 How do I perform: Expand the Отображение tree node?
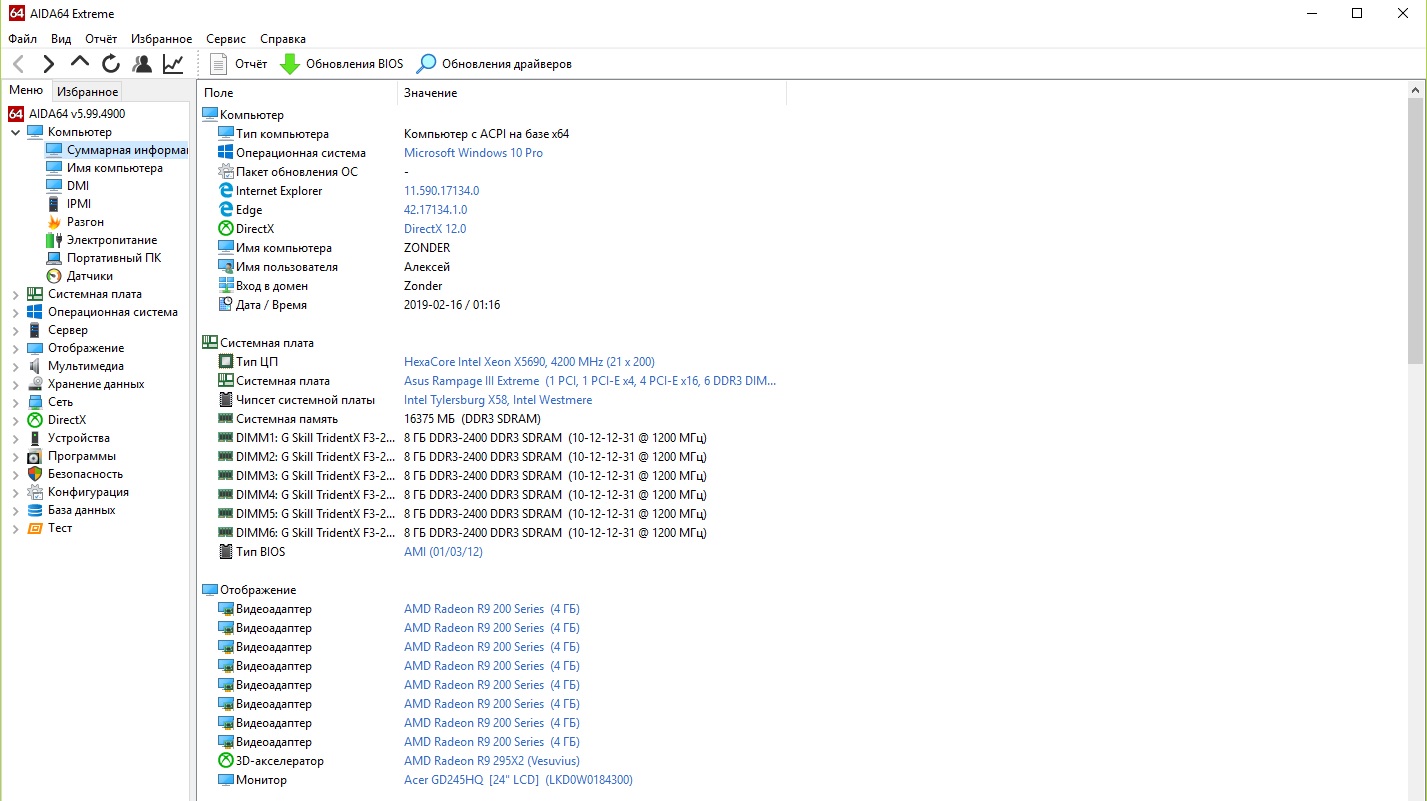coord(15,348)
